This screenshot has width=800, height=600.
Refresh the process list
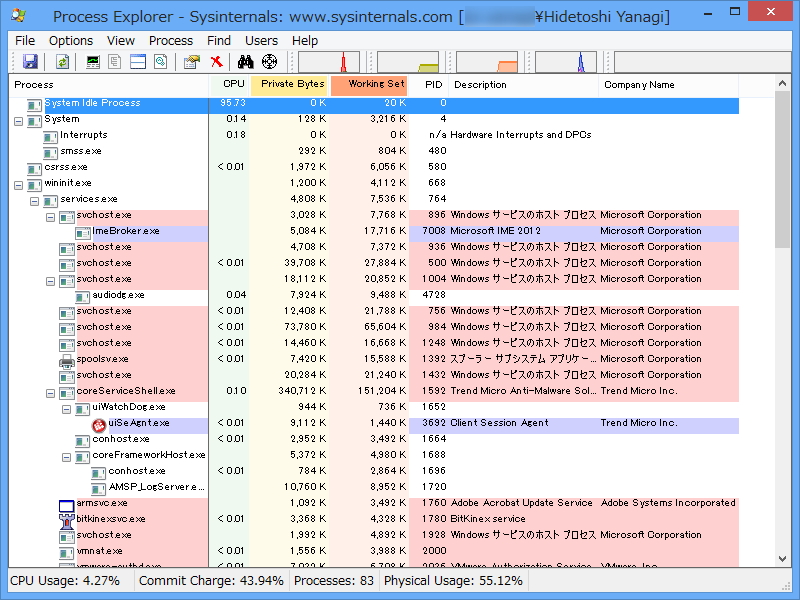point(60,61)
